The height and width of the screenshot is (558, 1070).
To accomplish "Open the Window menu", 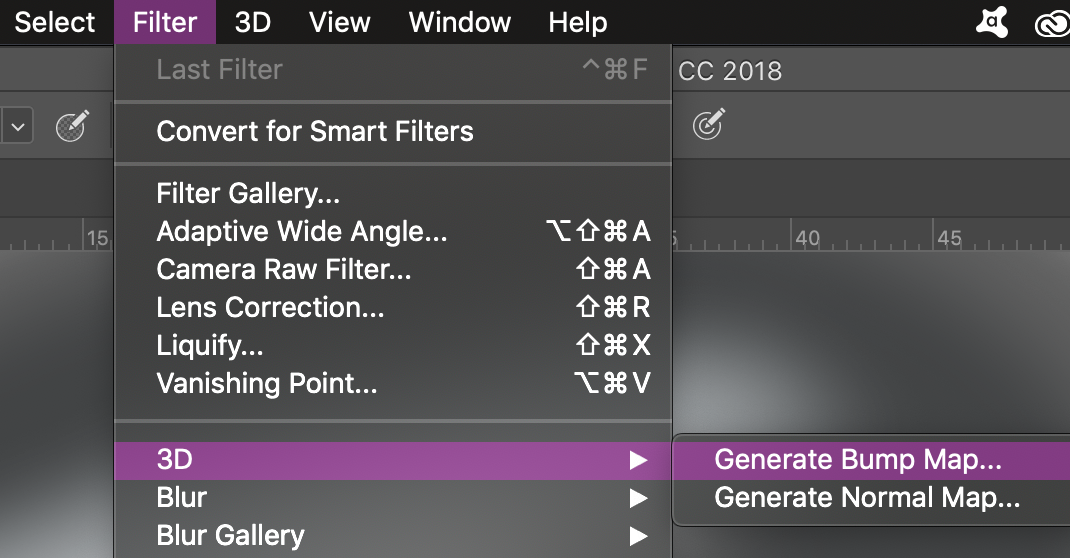I will coord(459,23).
